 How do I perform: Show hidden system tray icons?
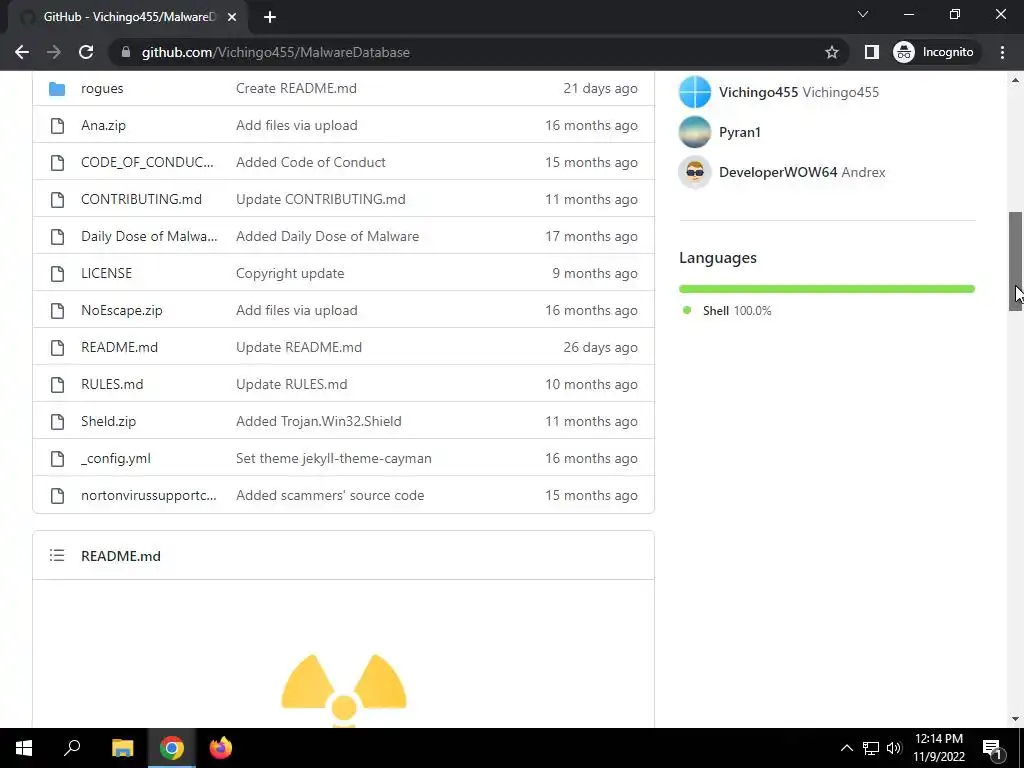coord(846,748)
